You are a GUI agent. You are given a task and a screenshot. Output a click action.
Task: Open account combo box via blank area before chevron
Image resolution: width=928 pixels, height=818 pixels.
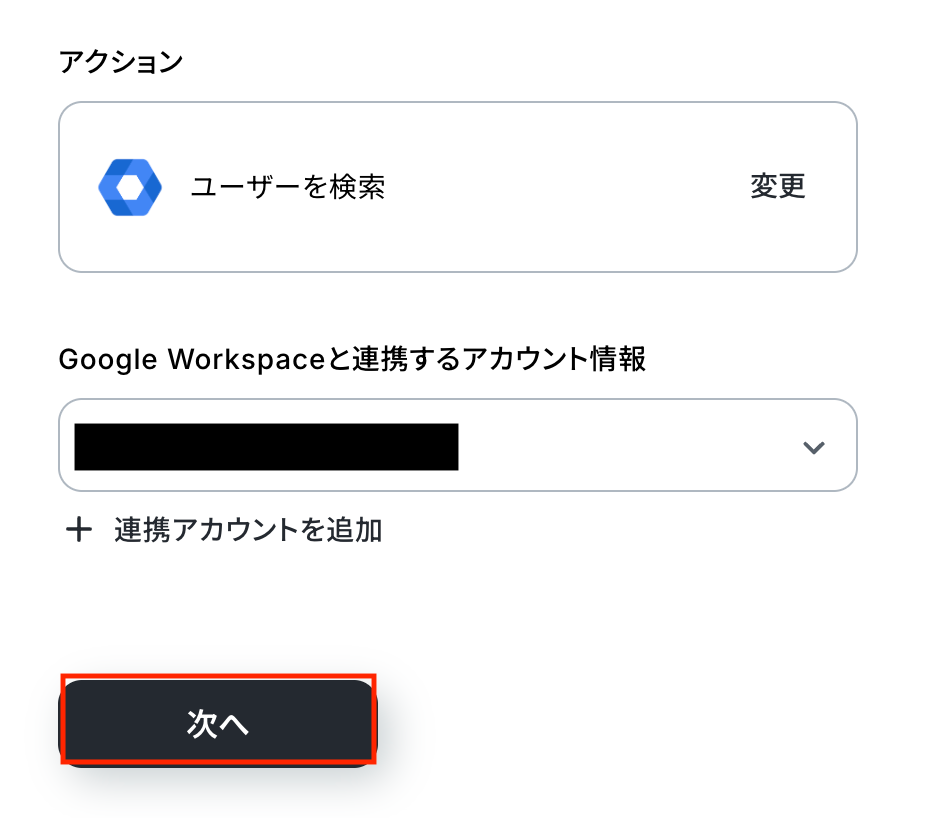pyautogui.click(x=630, y=447)
